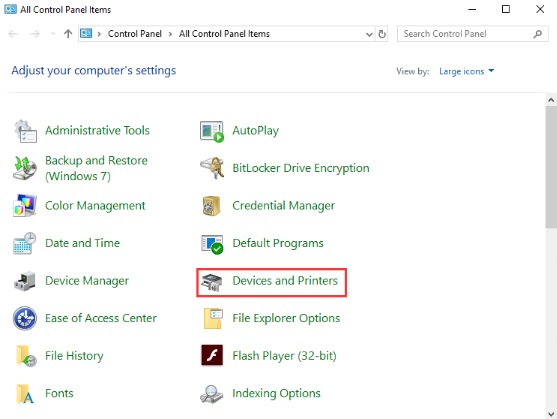
Task: Go forward with the Forward arrow
Action: [x=35, y=34]
